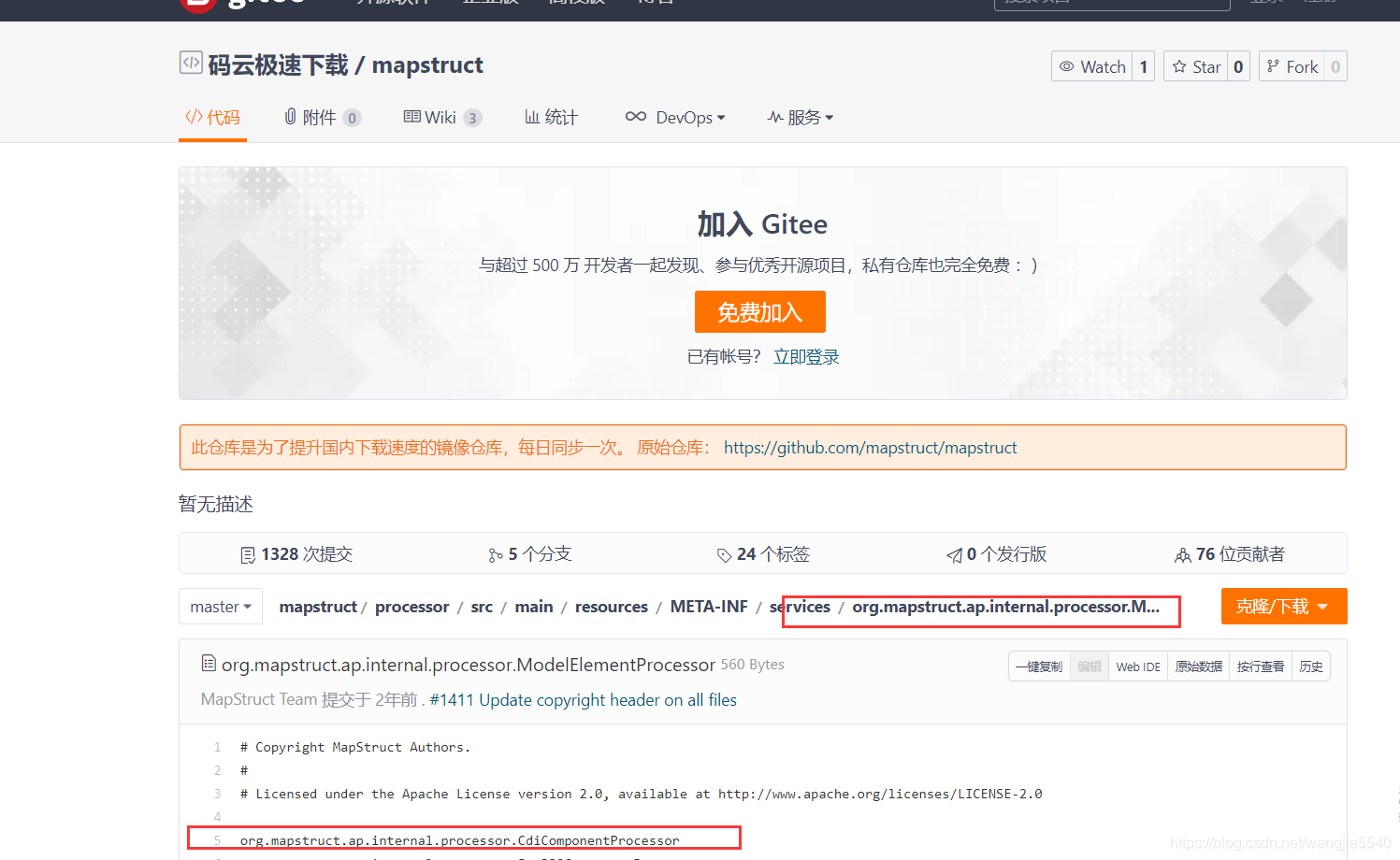The image size is (1400, 860).
Task: Click line number 3 in code view
Action: tap(217, 794)
